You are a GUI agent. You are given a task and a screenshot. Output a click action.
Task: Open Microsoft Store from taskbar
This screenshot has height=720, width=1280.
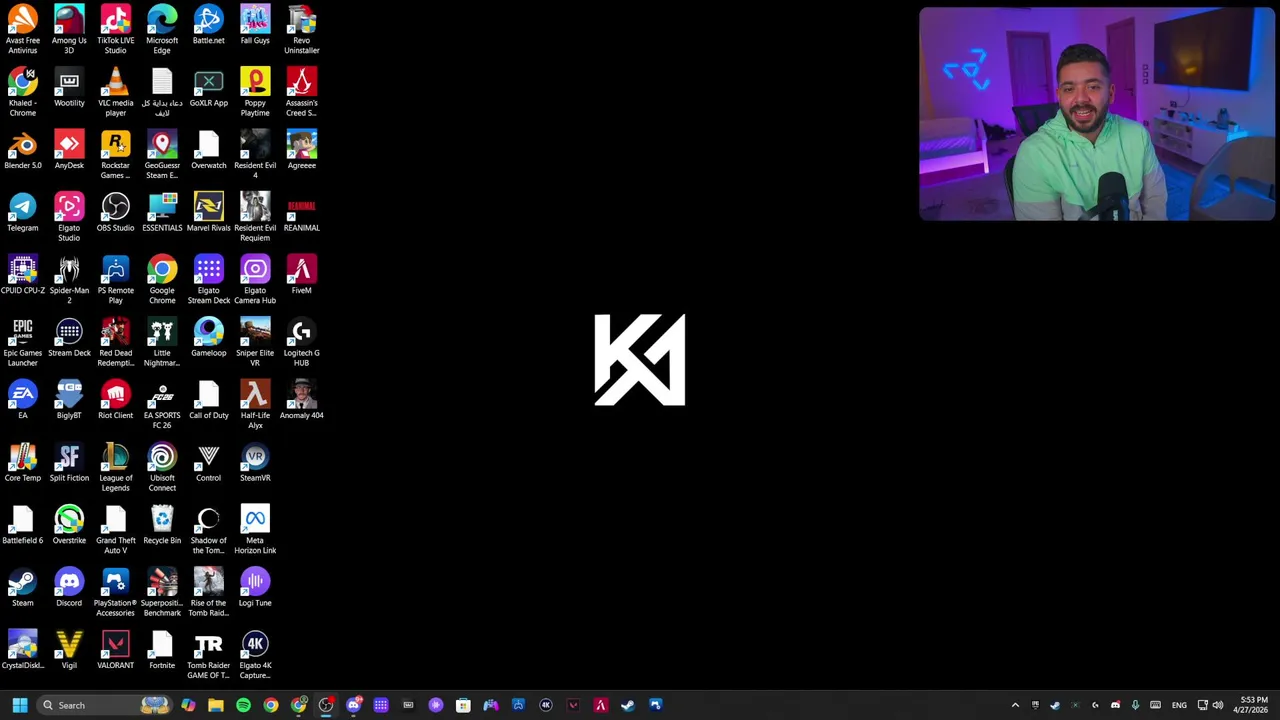pos(463,705)
